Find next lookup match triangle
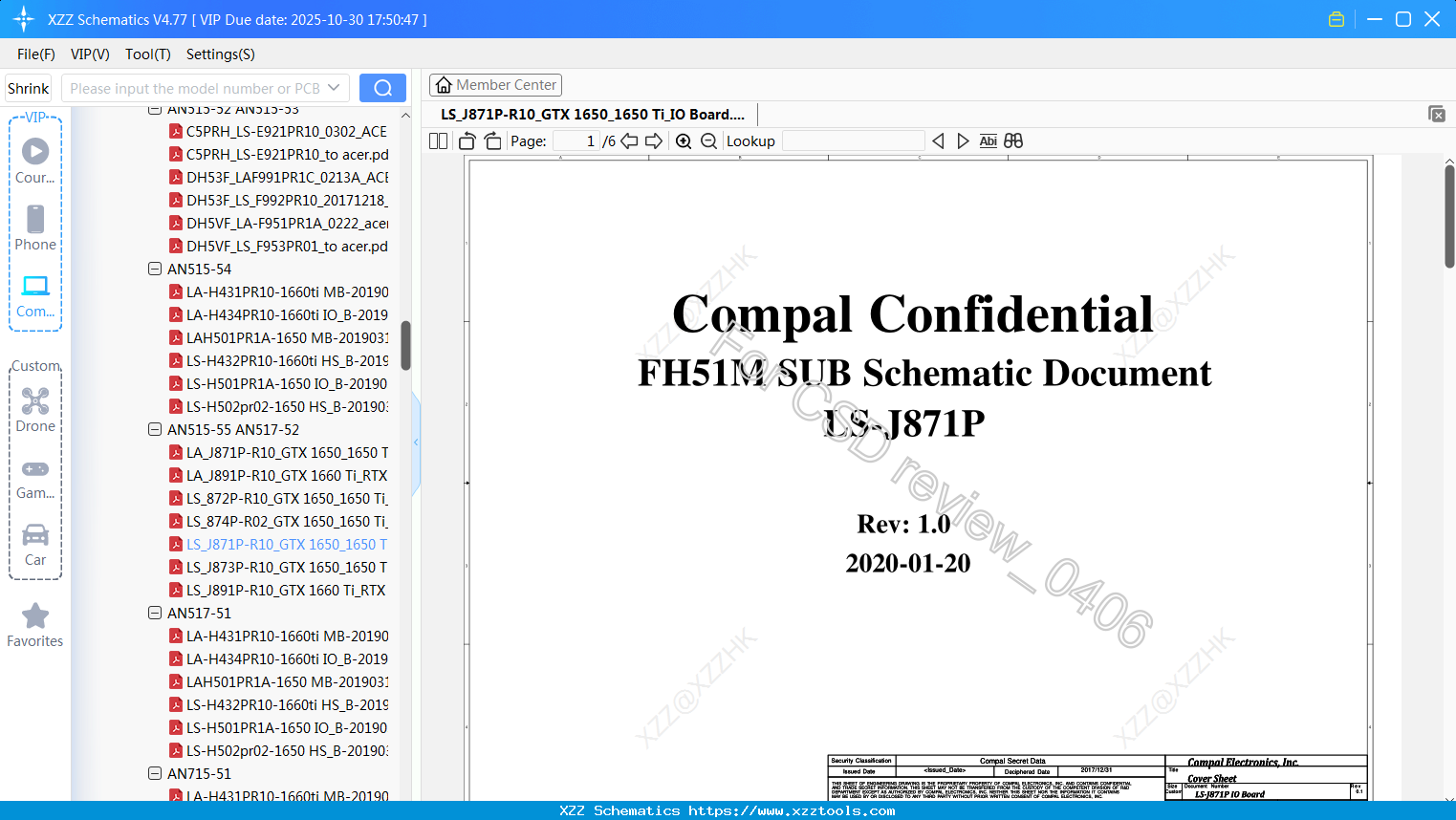1456x820 pixels. point(963,141)
